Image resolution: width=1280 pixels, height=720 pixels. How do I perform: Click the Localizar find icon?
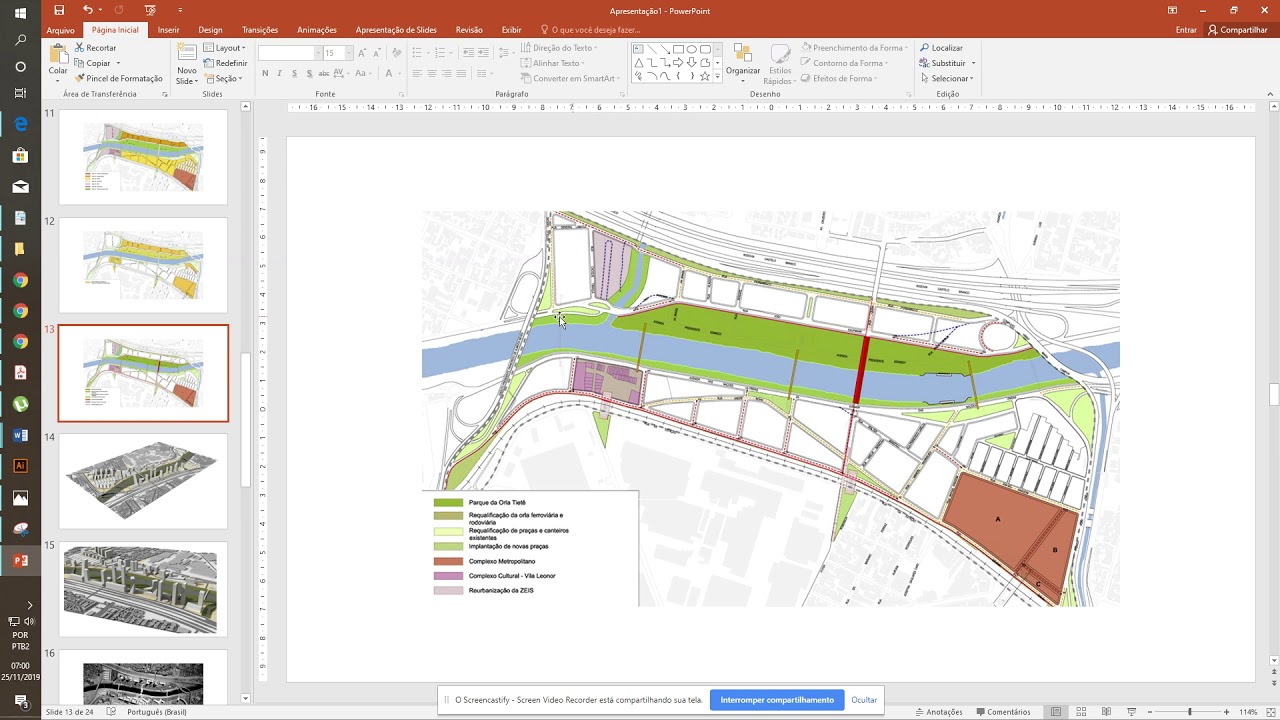tap(941, 48)
